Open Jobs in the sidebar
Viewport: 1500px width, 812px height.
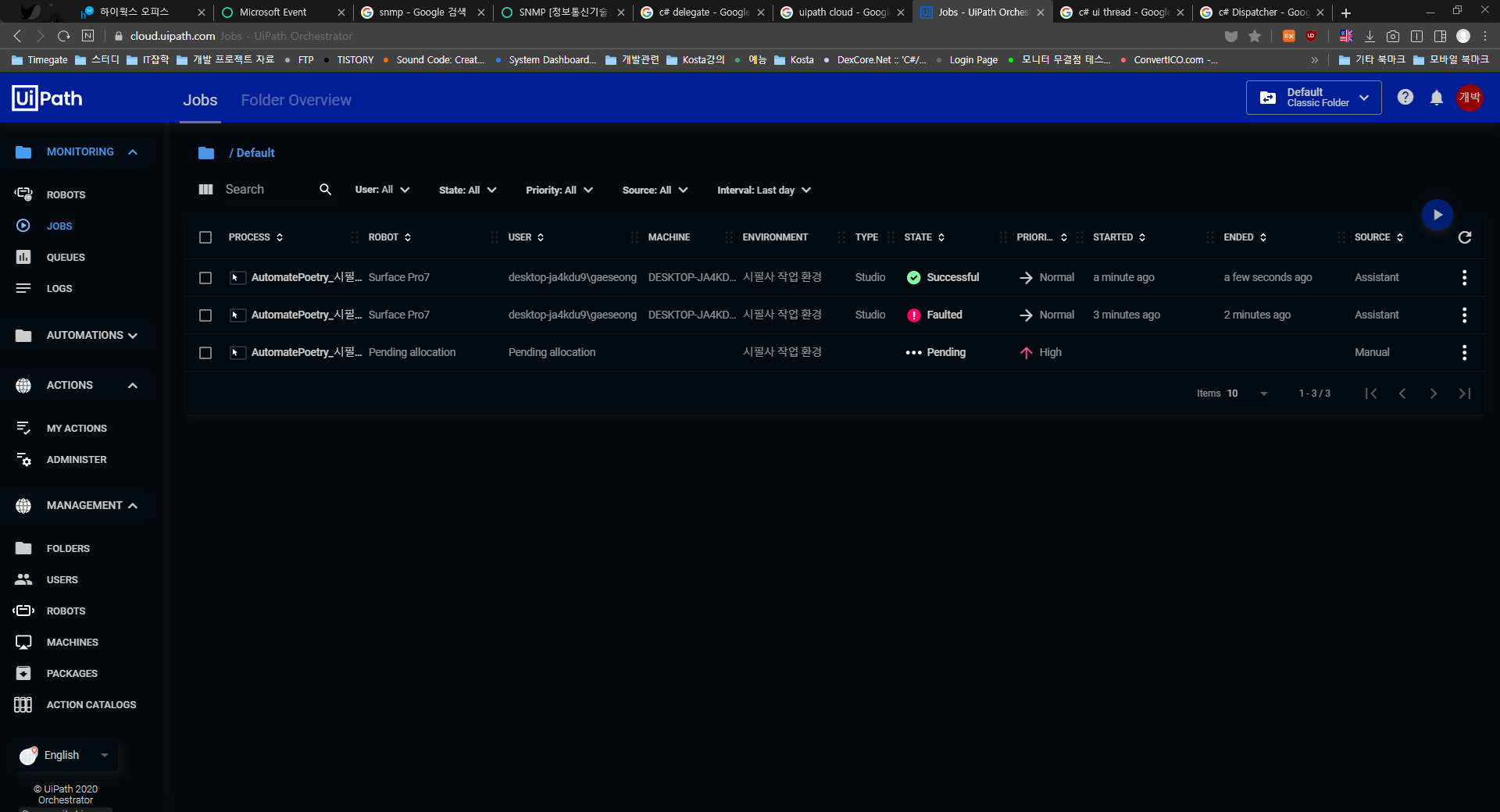[59, 226]
